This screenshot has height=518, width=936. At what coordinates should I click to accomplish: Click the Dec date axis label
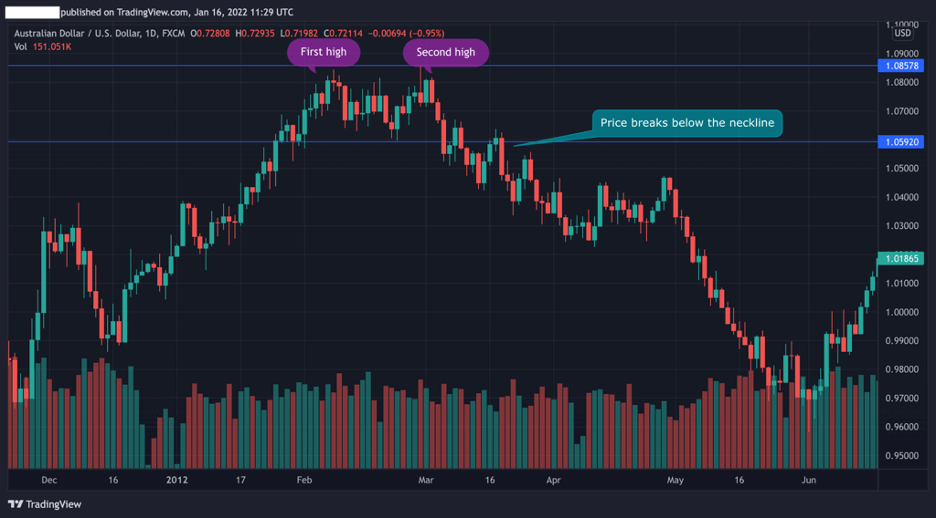point(49,480)
